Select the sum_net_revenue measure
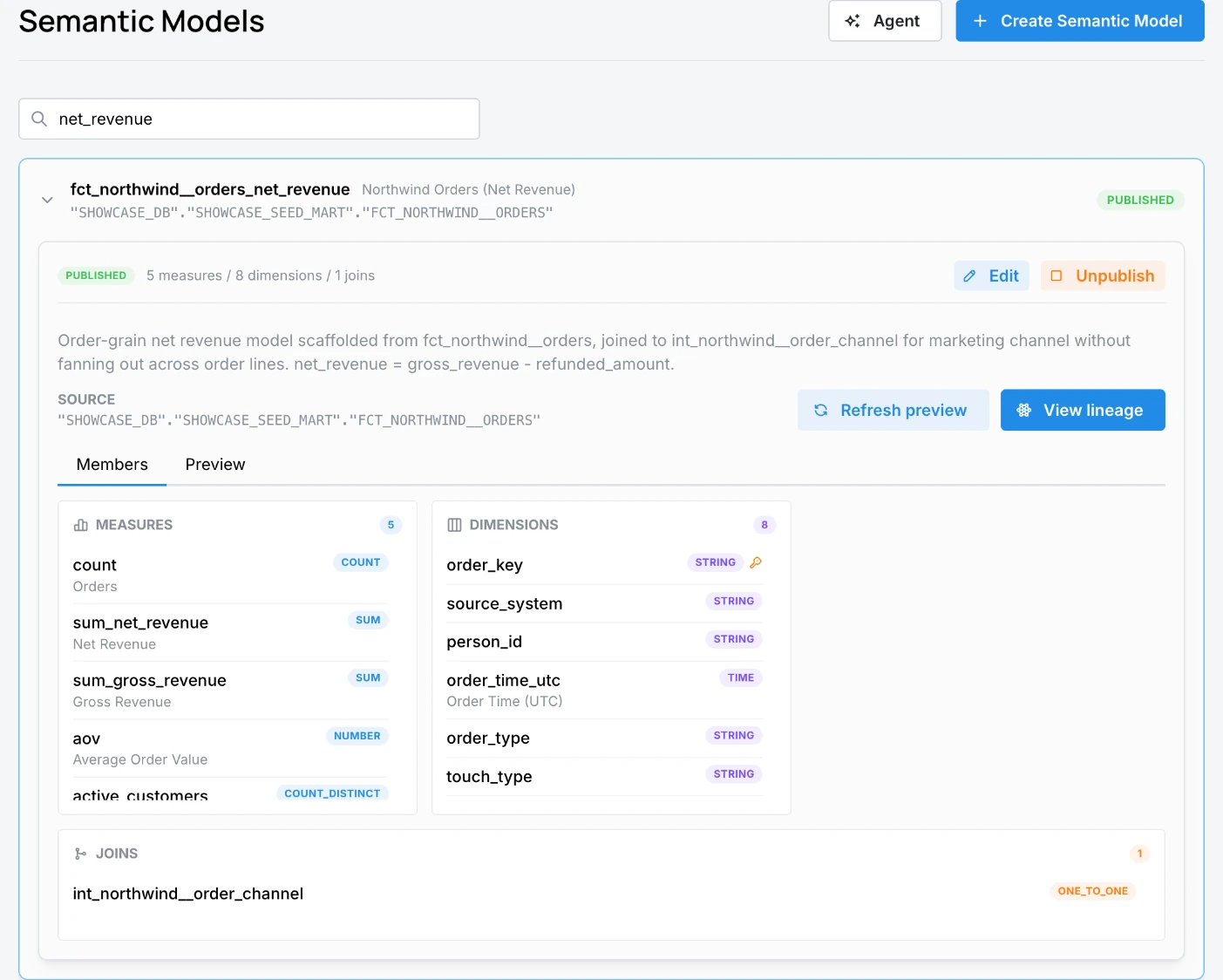This screenshot has height=980, width=1223. 230,632
